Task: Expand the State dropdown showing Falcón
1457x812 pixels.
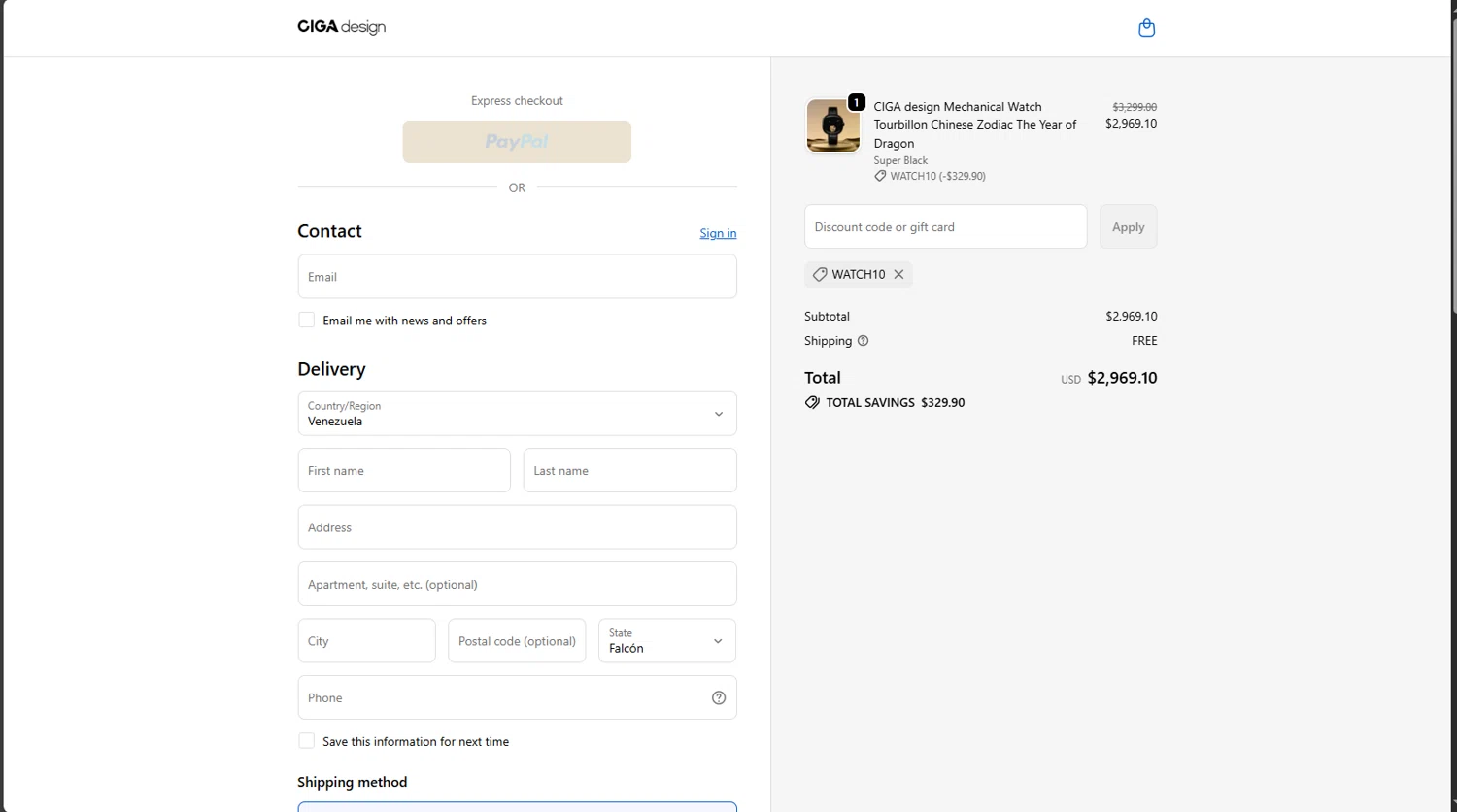Action: (x=666, y=641)
